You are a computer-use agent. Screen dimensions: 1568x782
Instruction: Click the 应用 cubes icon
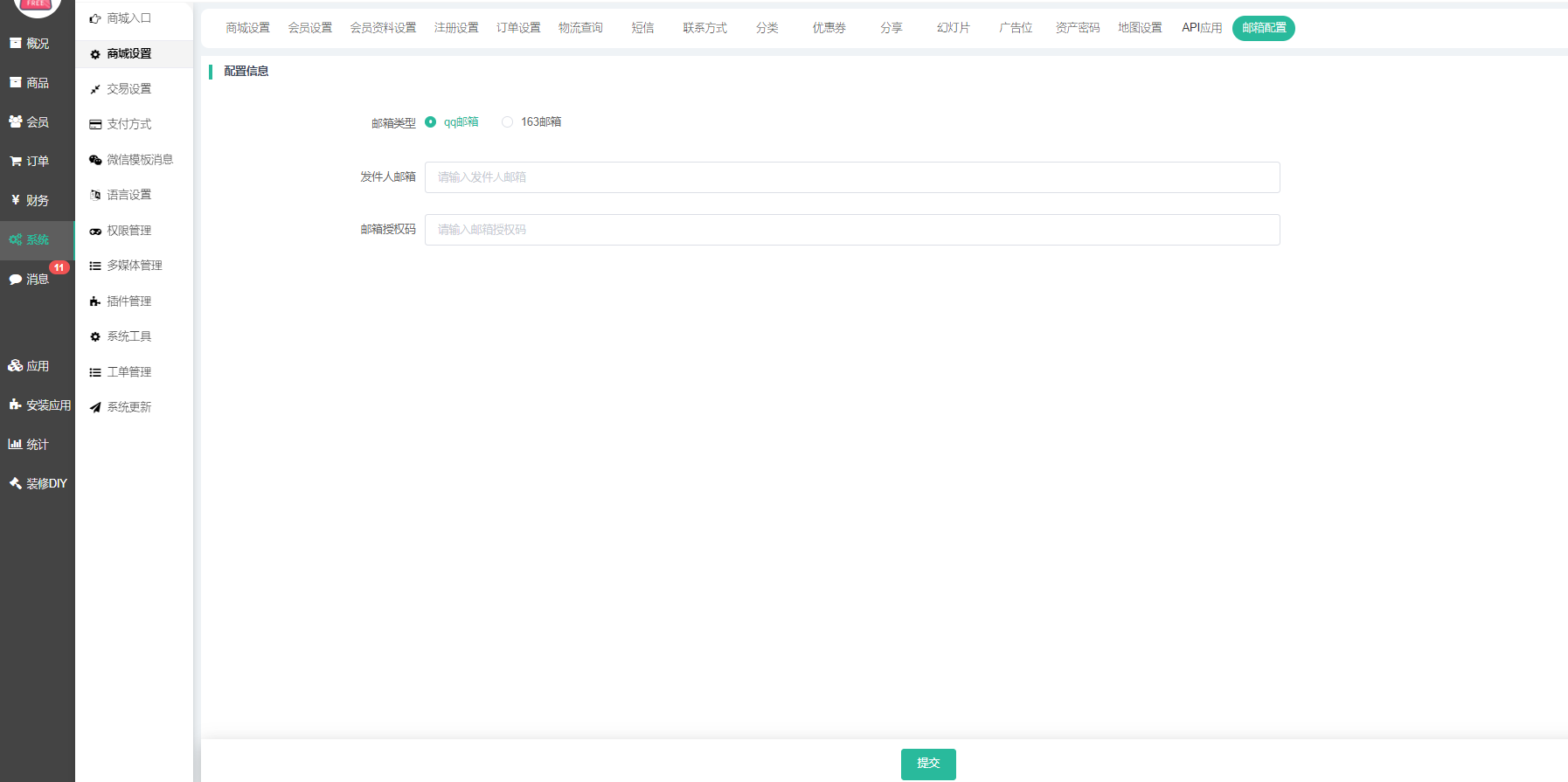click(15, 366)
